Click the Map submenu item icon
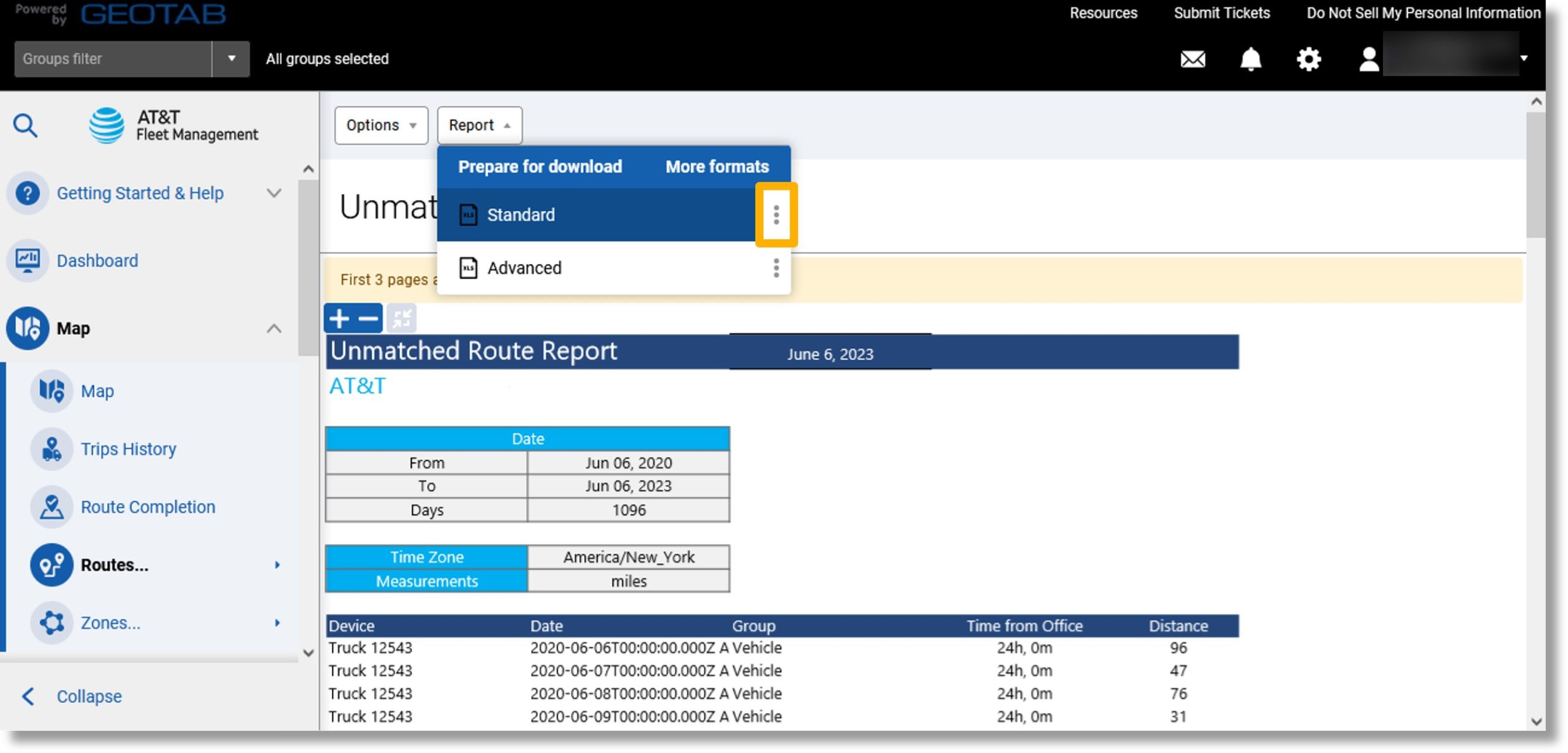 tap(51, 391)
